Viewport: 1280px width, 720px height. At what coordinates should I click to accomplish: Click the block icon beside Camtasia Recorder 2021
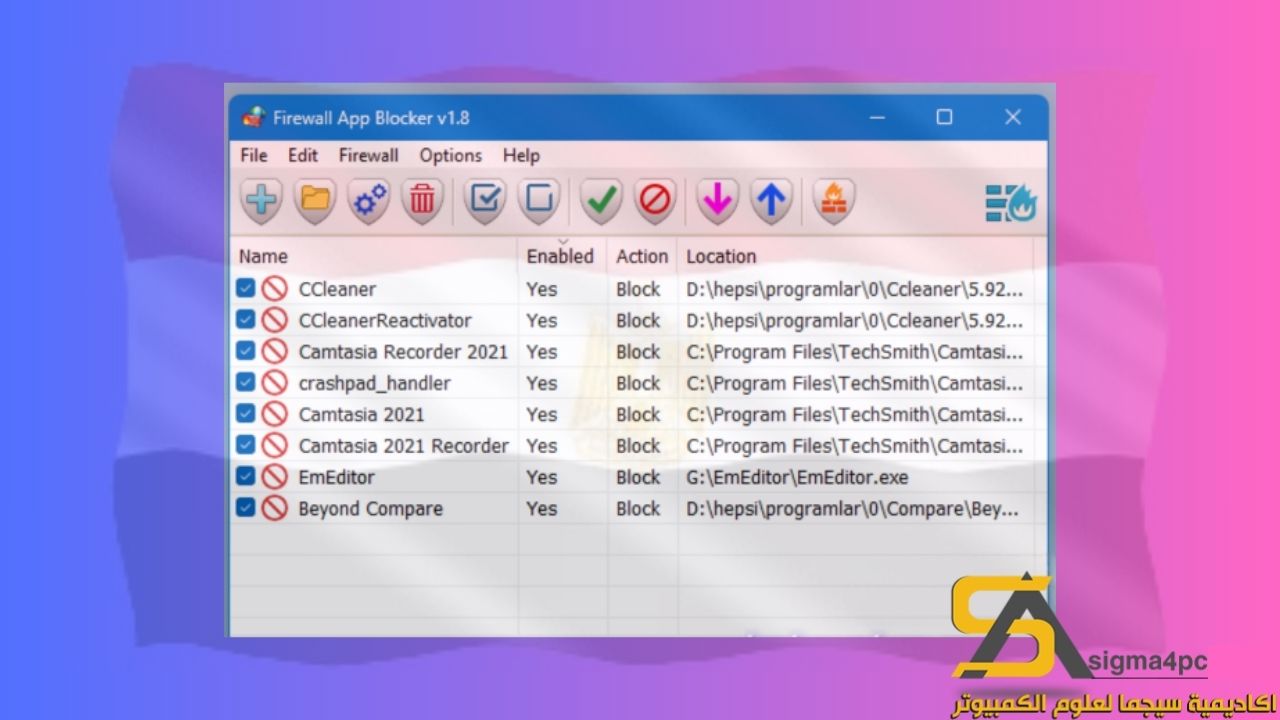pos(275,351)
